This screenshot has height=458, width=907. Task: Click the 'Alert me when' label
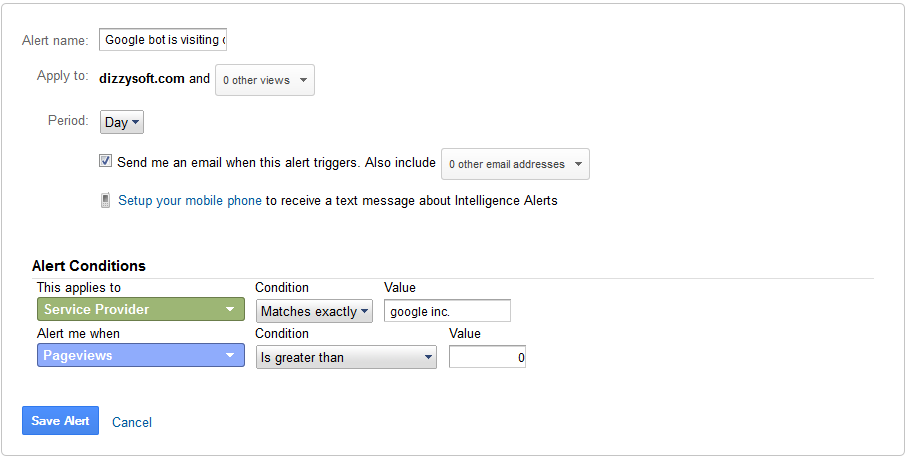click(x=78, y=334)
